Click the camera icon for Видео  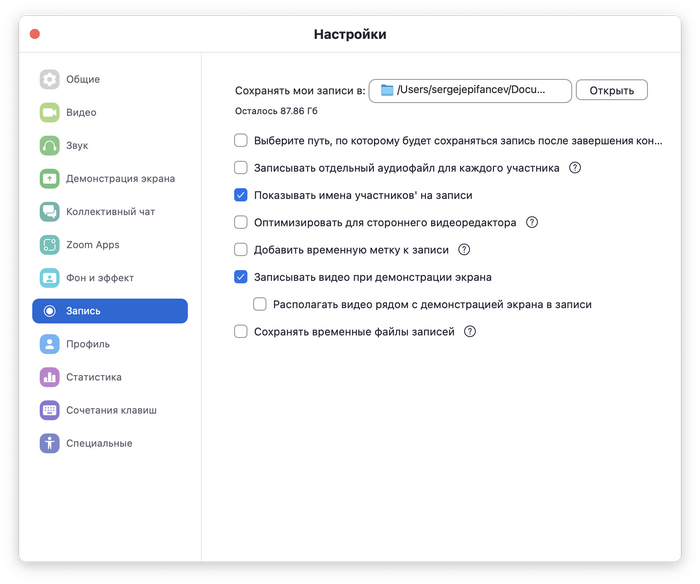click(x=50, y=113)
